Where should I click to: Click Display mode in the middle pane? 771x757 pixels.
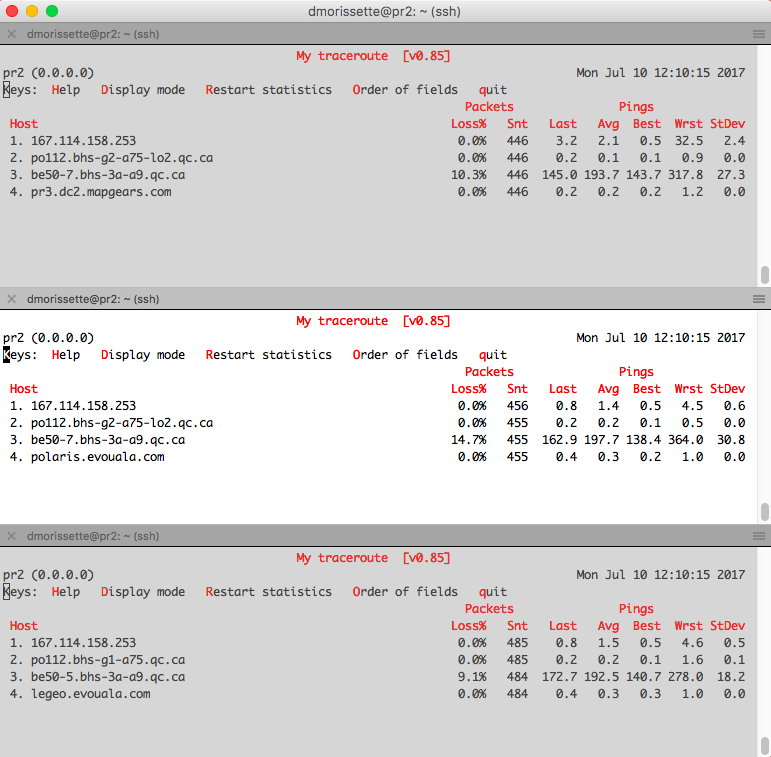point(143,355)
